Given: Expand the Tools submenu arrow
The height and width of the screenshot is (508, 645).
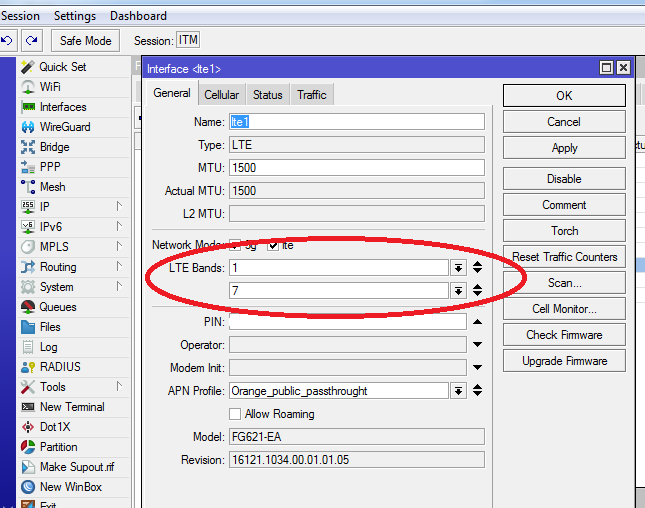Looking at the screenshot, I should [119, 386].
